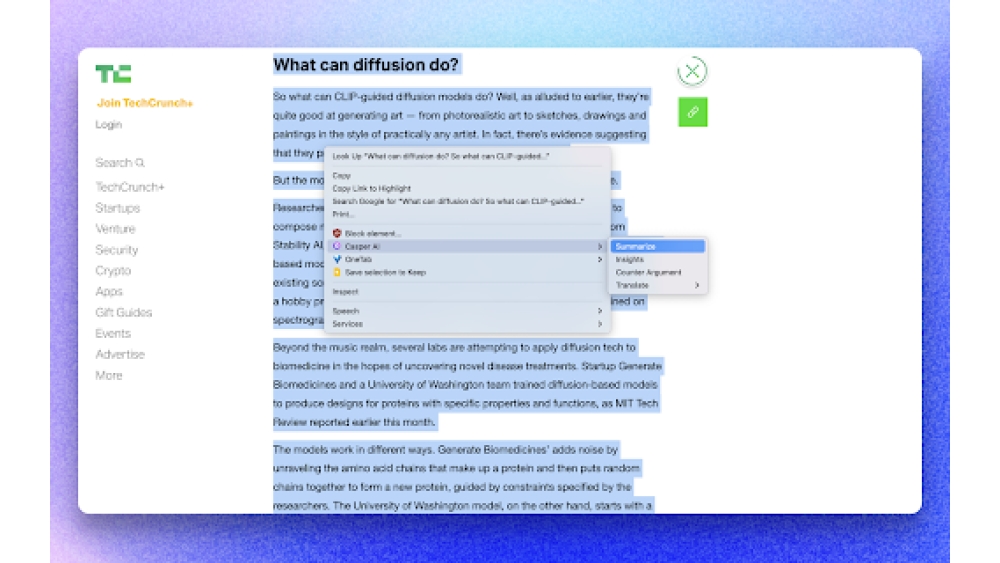Select Inspect in the context menu
Screen dimensions: 1000x563
(467, 291)
